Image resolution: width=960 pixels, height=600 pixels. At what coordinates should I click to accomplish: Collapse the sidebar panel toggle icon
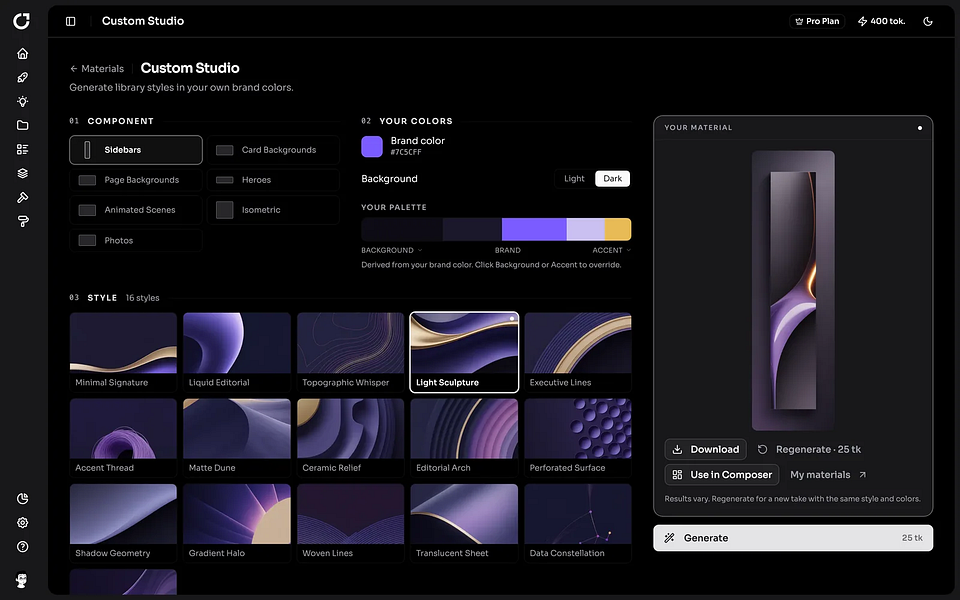click(70, 21)
